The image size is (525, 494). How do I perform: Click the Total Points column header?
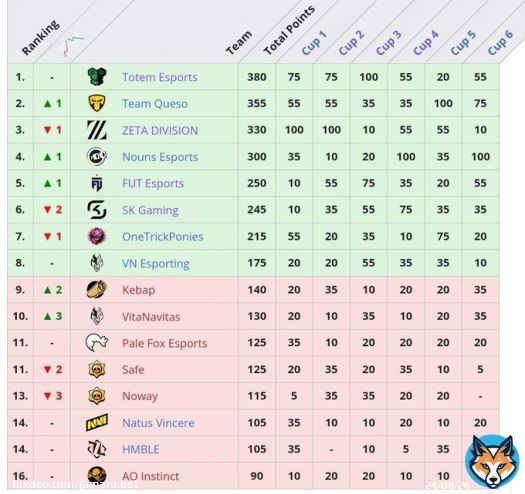pos(289,31)
